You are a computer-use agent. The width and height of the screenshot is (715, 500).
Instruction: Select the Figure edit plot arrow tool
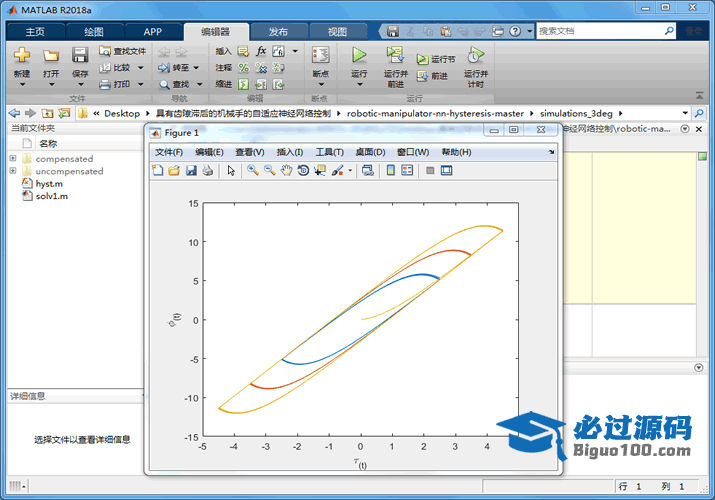tap(231, 170)
